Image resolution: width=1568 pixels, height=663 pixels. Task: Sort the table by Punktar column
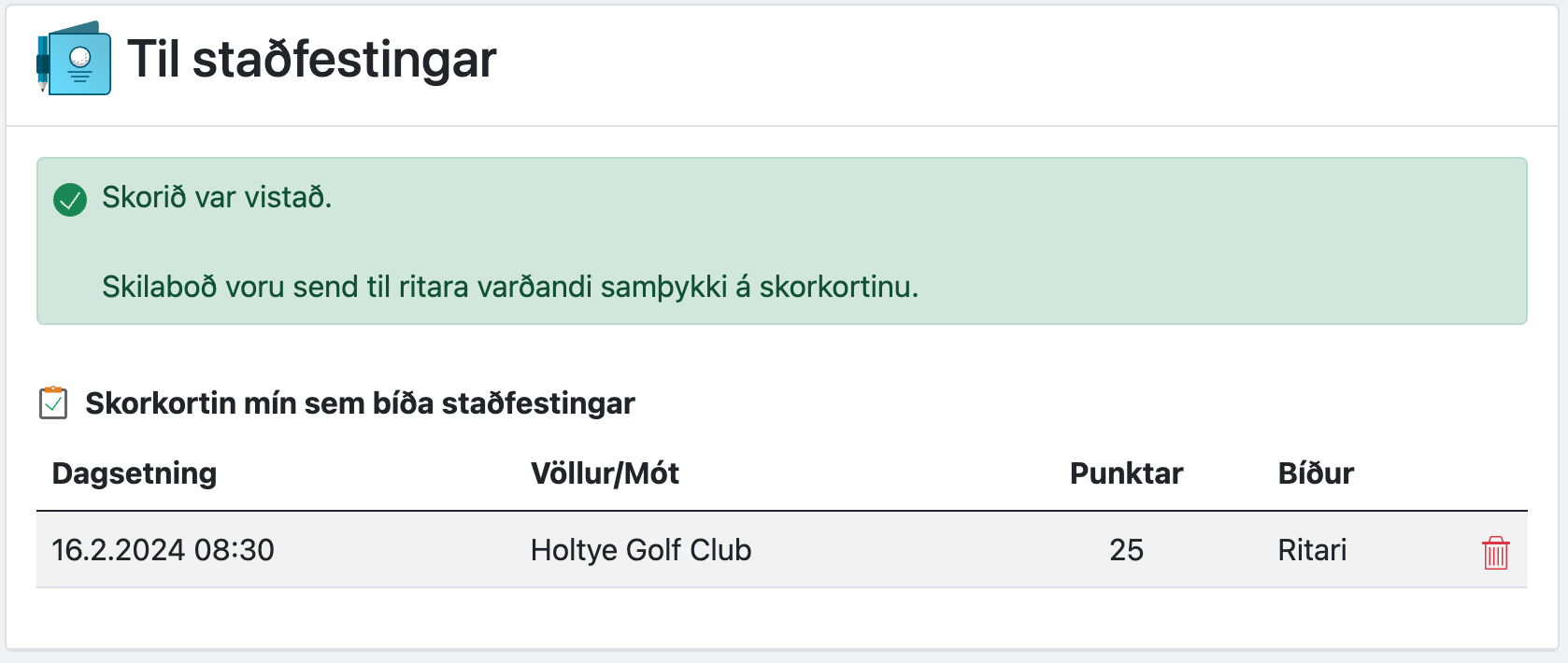1126,473
